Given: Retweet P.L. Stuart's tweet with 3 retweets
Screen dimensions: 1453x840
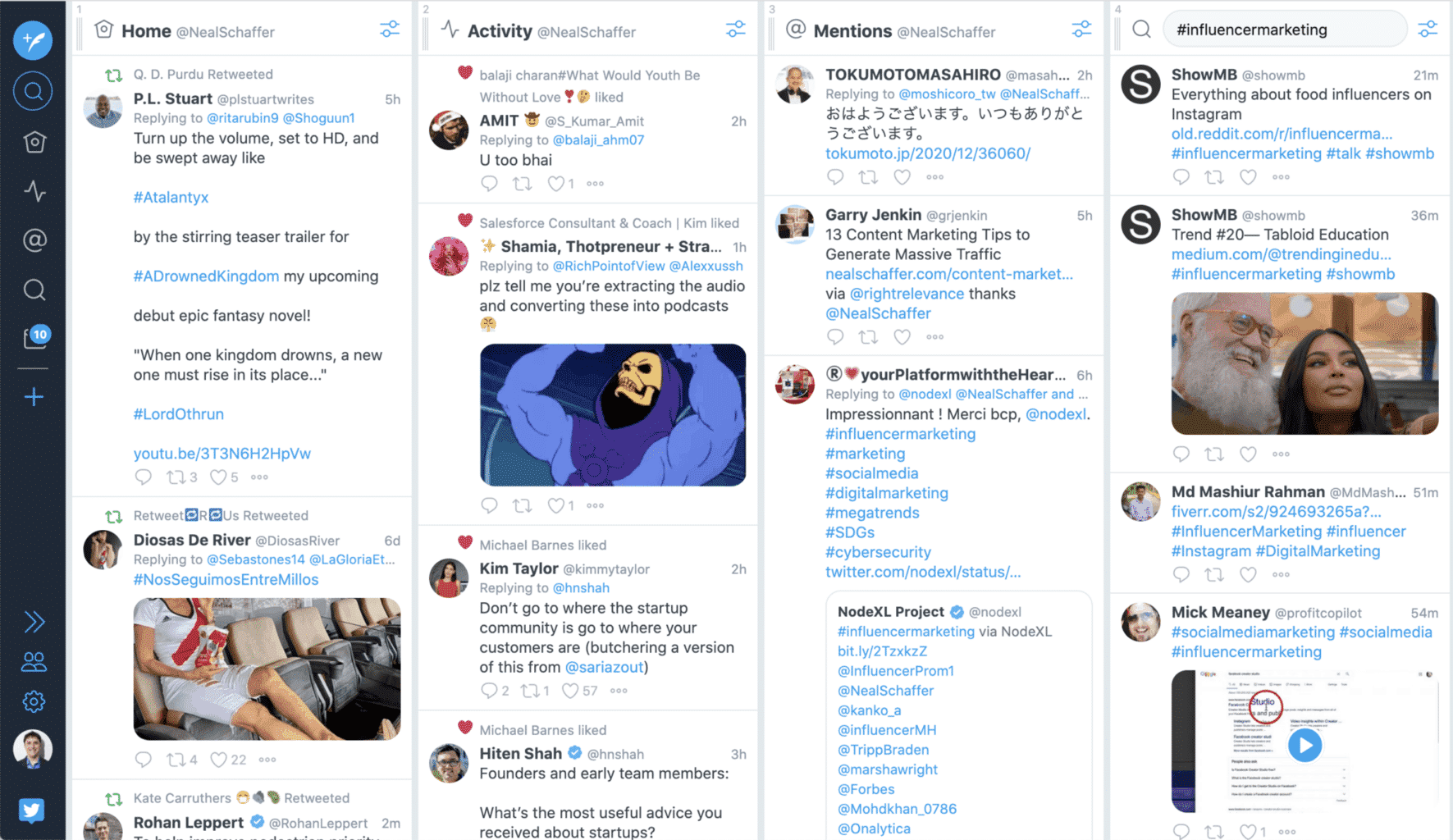Looking at the screenshot, I should (x=176, y=477).
